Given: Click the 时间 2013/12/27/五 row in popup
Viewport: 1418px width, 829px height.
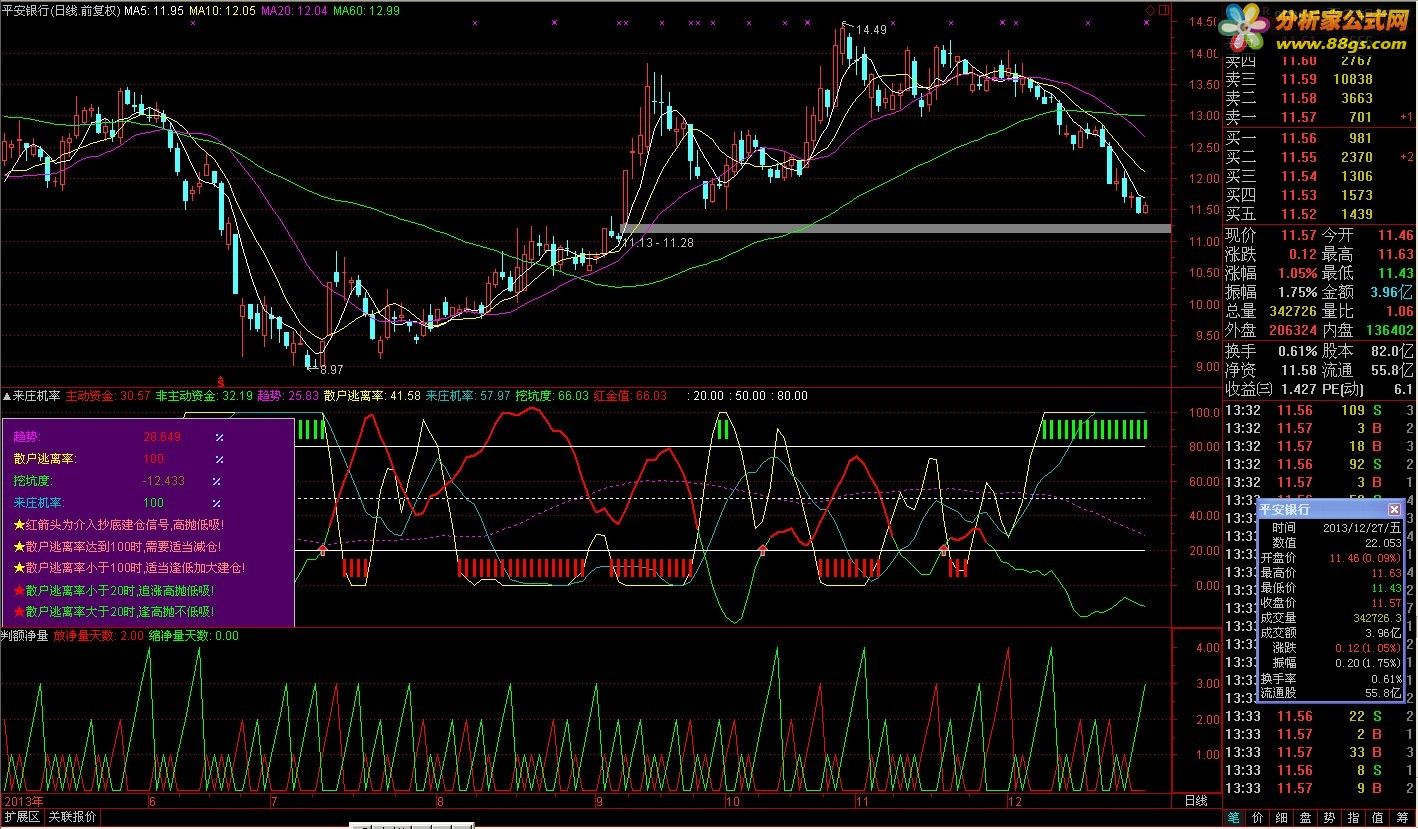Looking at the screenshot, I should pos(1331,528).
